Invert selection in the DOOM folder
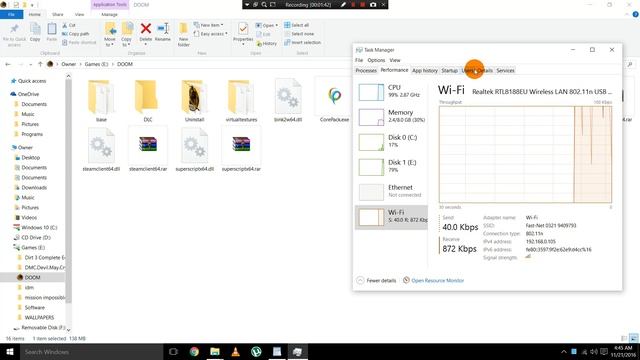640x360 pixels. pos(302,42)
